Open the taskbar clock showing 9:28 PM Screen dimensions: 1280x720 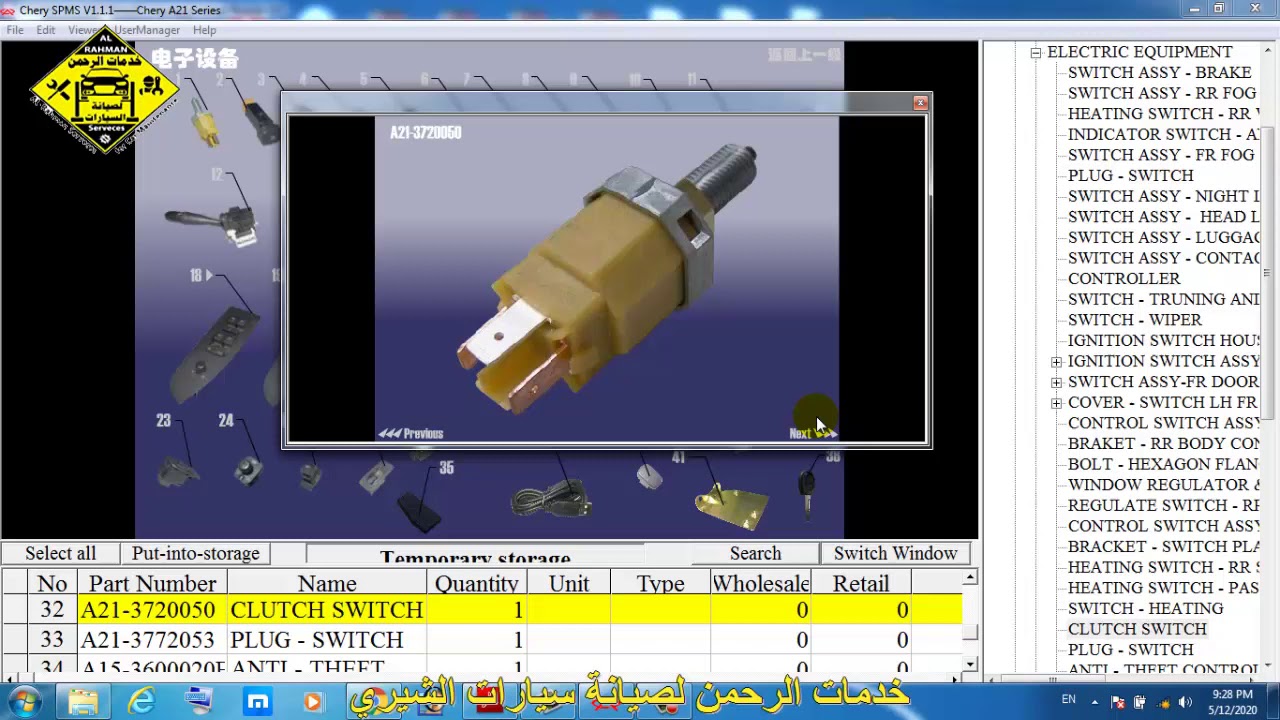click(x=1231, y=702)
